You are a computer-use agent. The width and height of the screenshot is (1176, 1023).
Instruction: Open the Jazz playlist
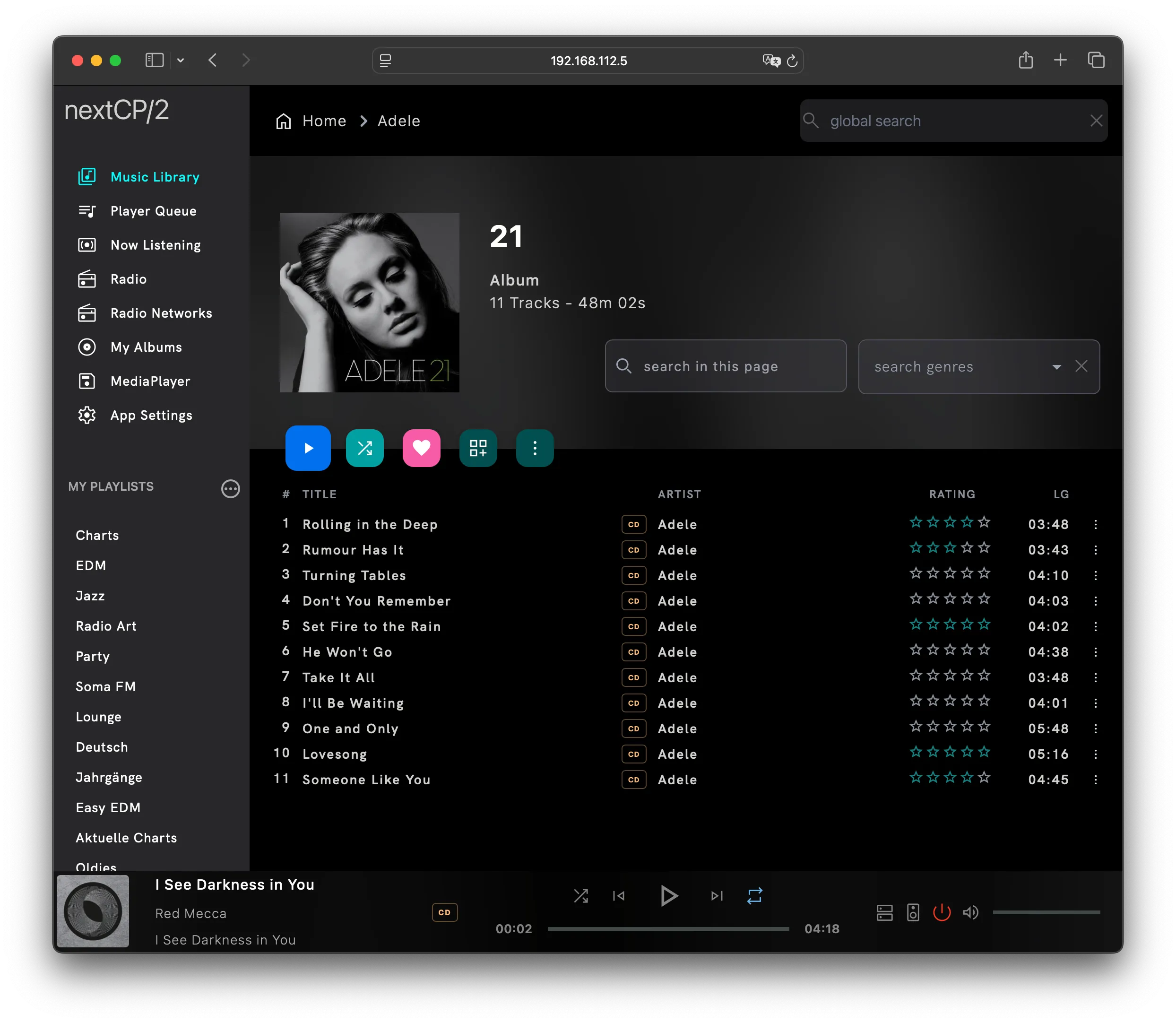pos(90,596)
